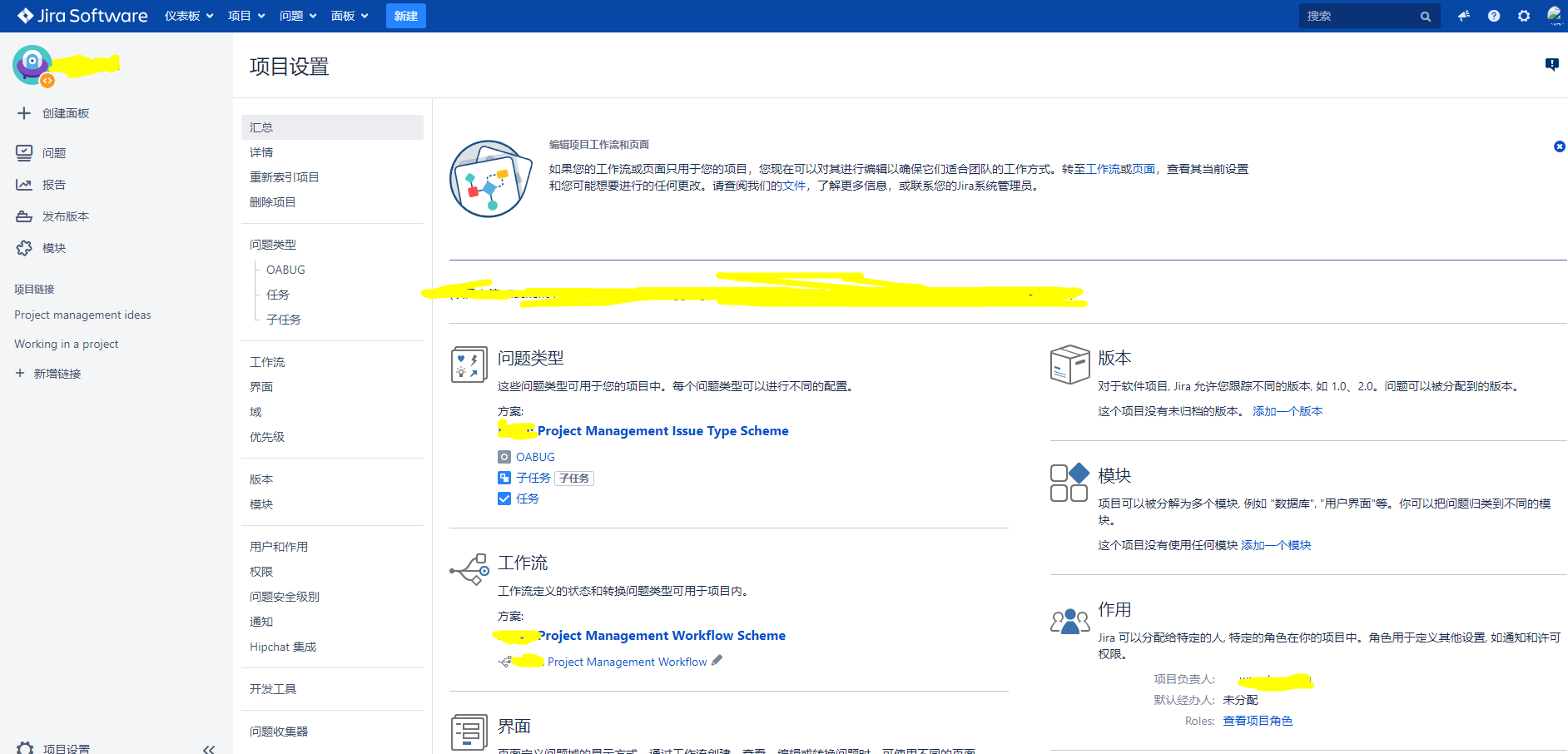This screenshot has width=1568, height=754.
Task: View announcements via the megaphone icon
Action: [1463, 15]
